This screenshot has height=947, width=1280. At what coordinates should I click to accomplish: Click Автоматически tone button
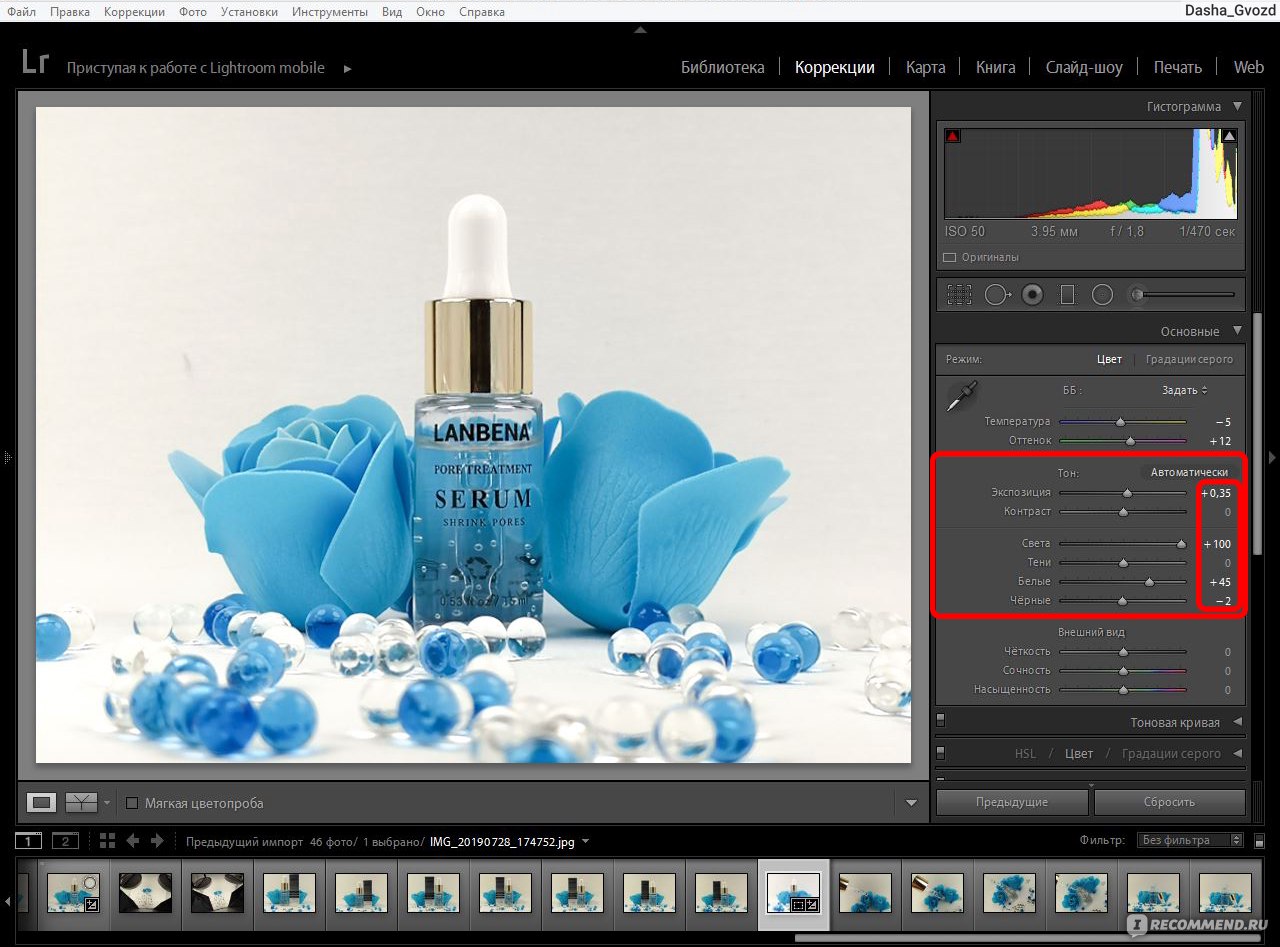tap(1189, 472)
